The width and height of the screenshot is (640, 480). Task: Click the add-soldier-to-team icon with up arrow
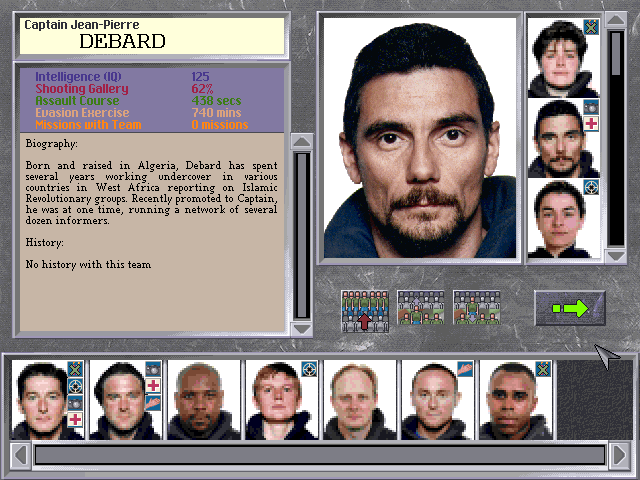(x=420, y=307)
